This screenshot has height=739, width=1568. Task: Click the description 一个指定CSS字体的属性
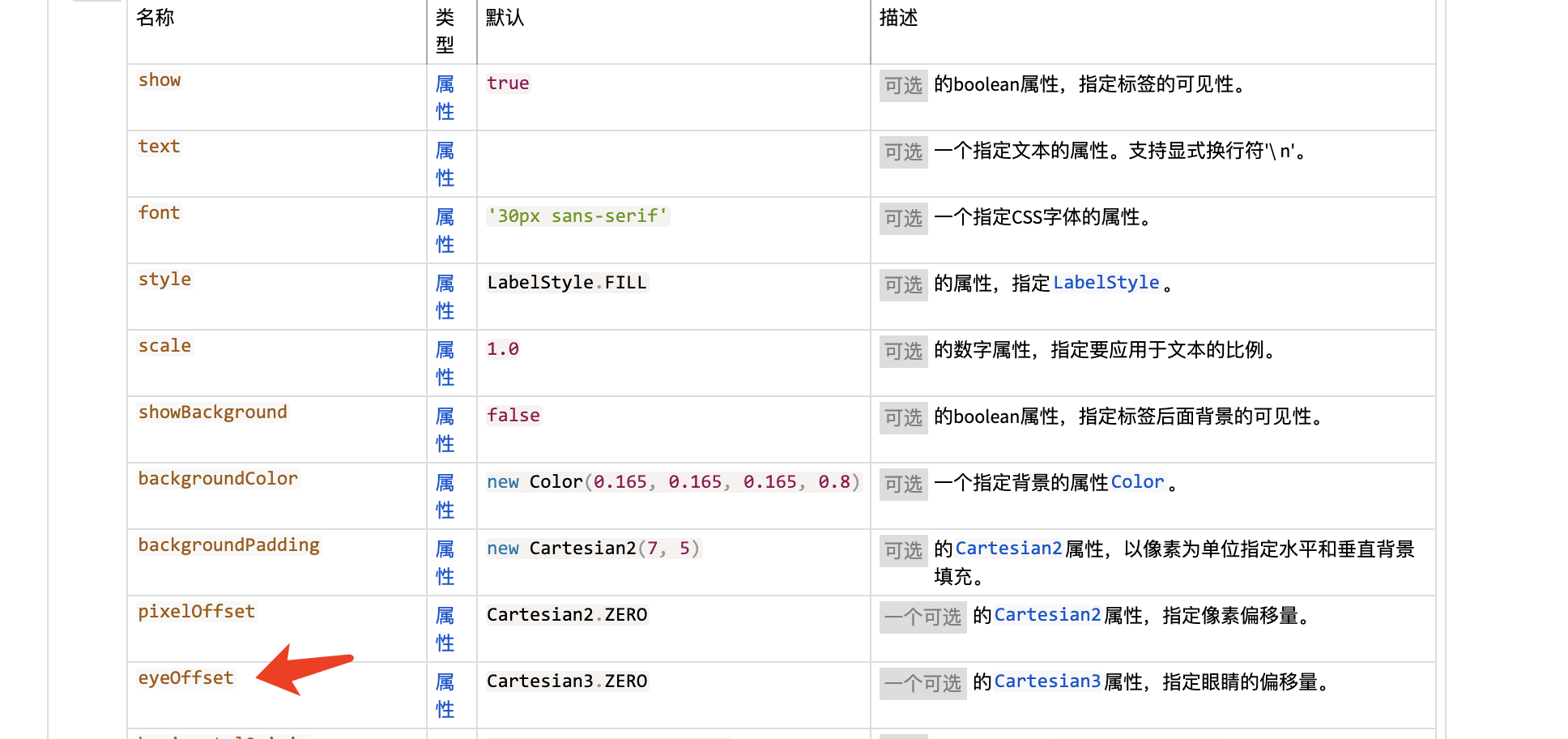1042,217
